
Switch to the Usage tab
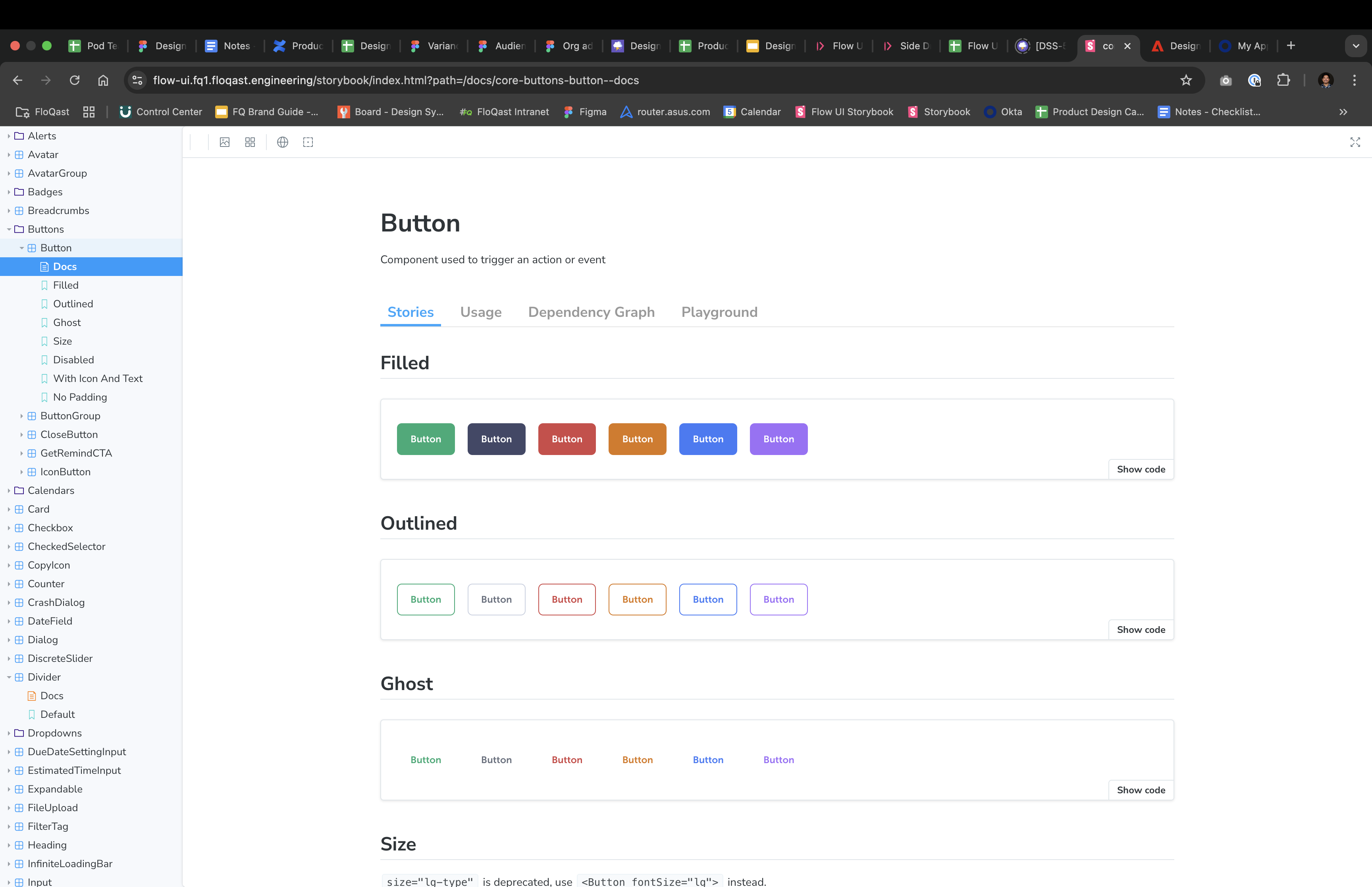click(x=481, y=312)
